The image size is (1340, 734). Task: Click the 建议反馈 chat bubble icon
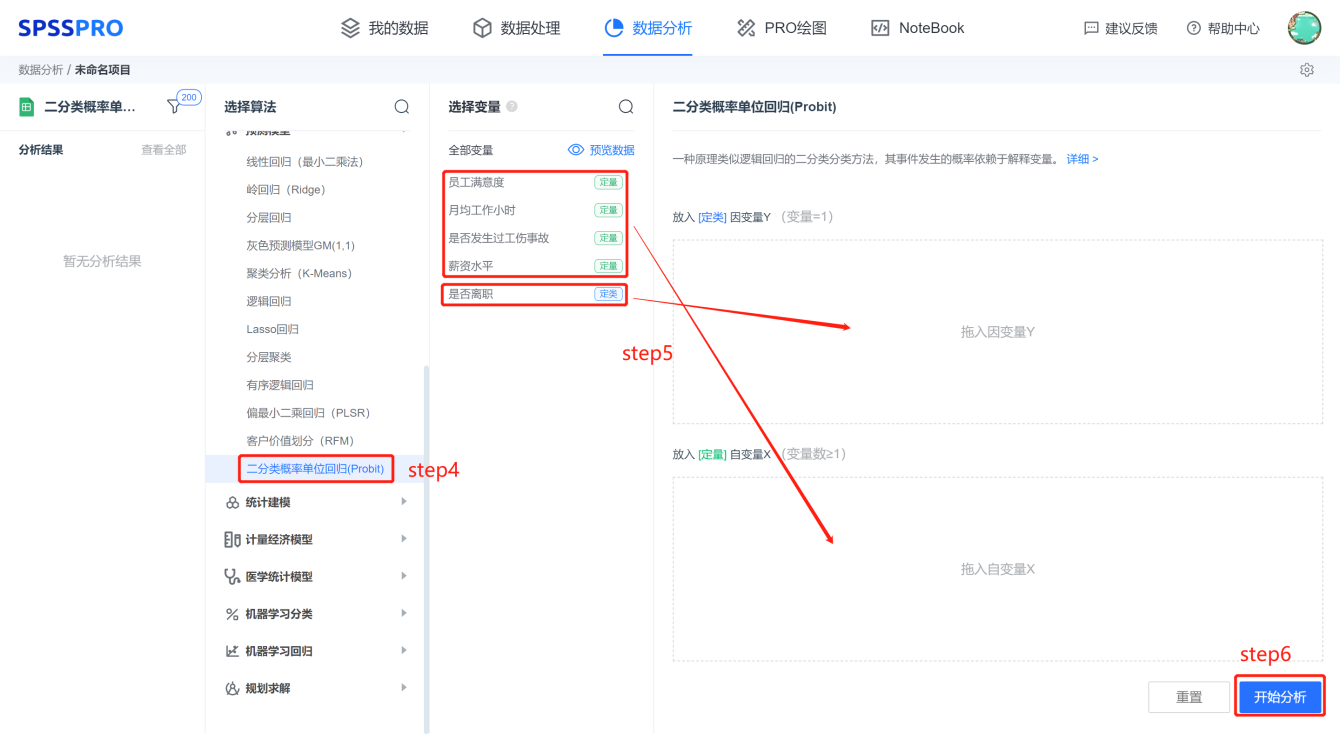point(1089,28)
